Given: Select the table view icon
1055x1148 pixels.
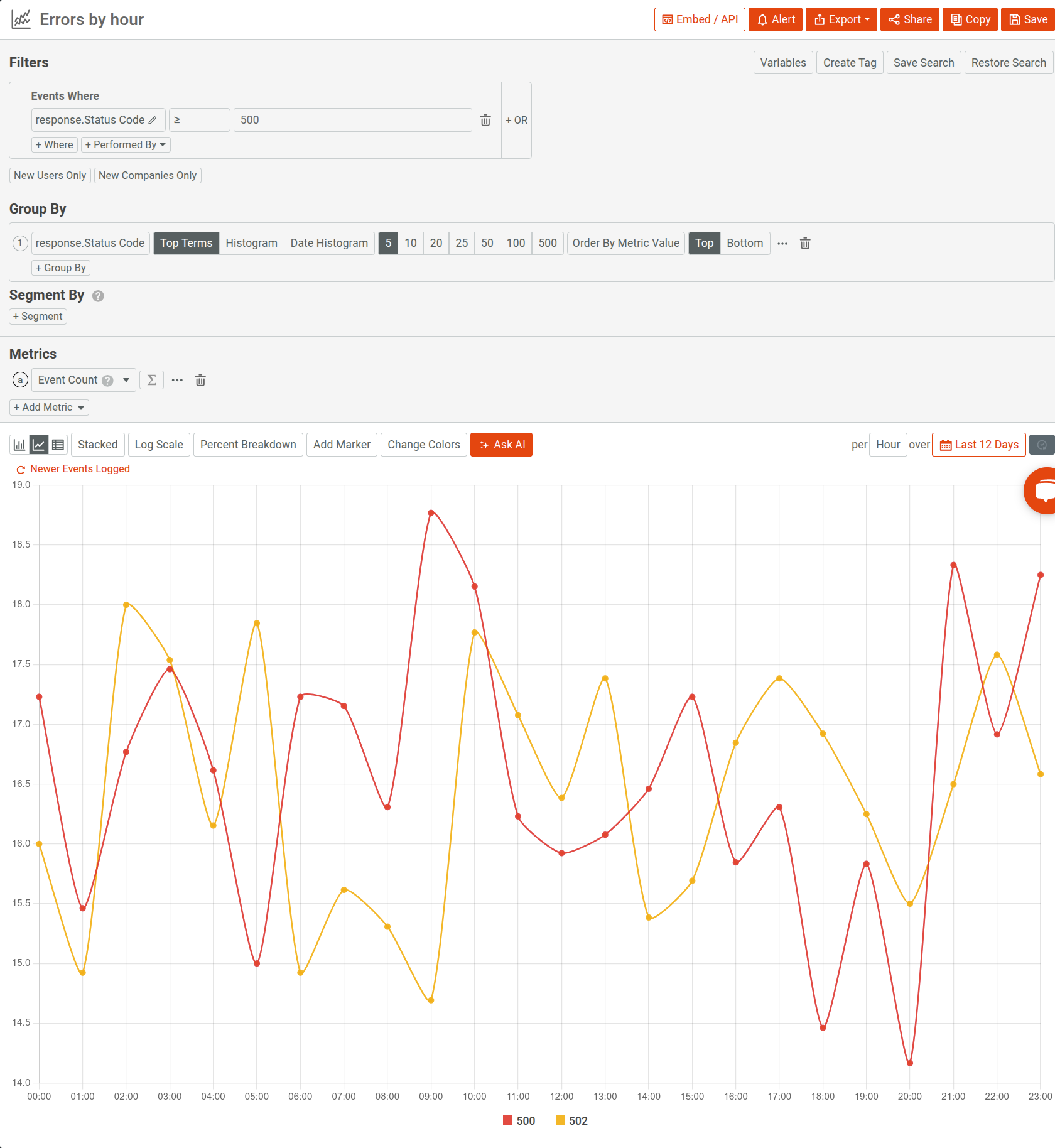Looking at the screenshot, I should coord(58,444).
